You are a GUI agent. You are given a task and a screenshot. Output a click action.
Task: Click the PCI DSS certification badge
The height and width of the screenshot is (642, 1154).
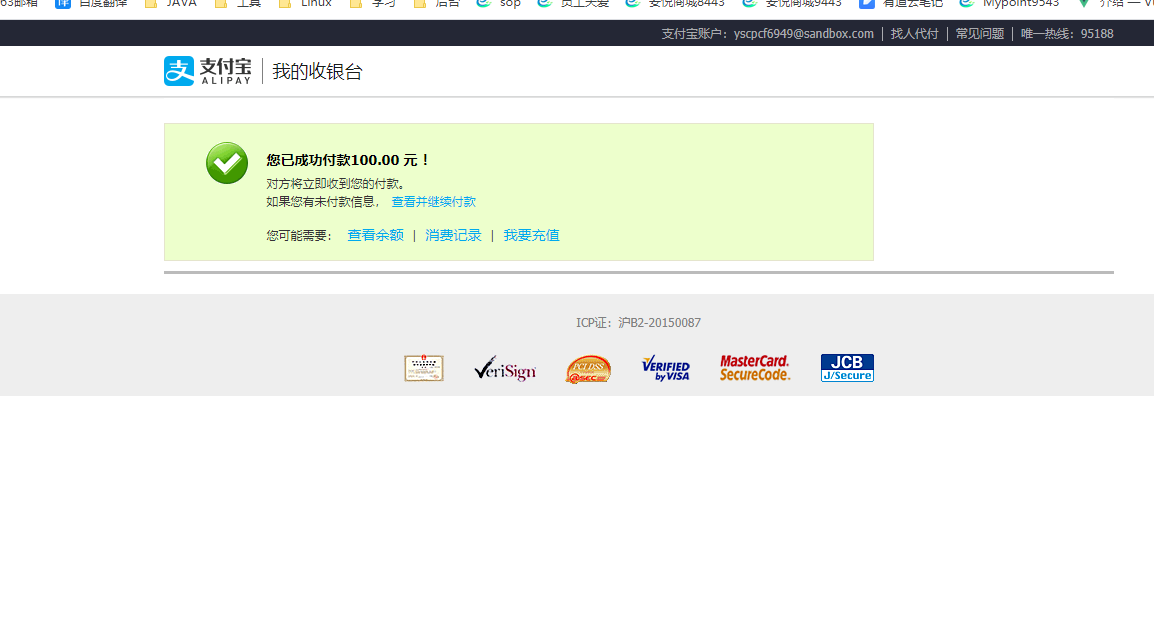[x=588, y=367]
